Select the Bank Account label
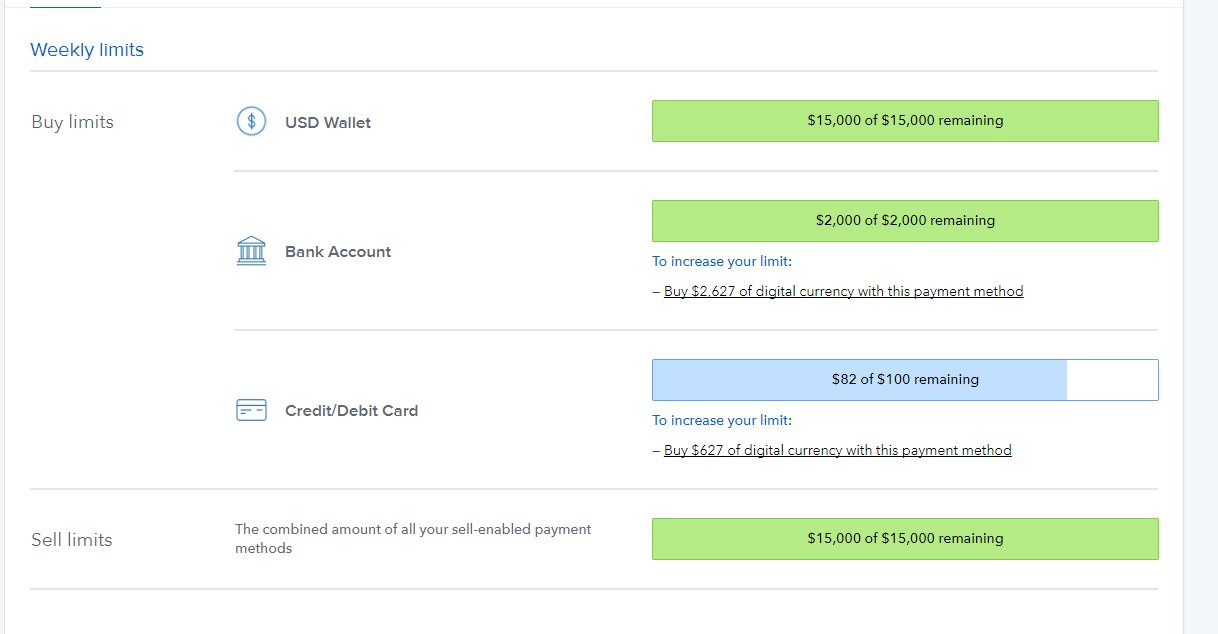 tap(338, 252)
